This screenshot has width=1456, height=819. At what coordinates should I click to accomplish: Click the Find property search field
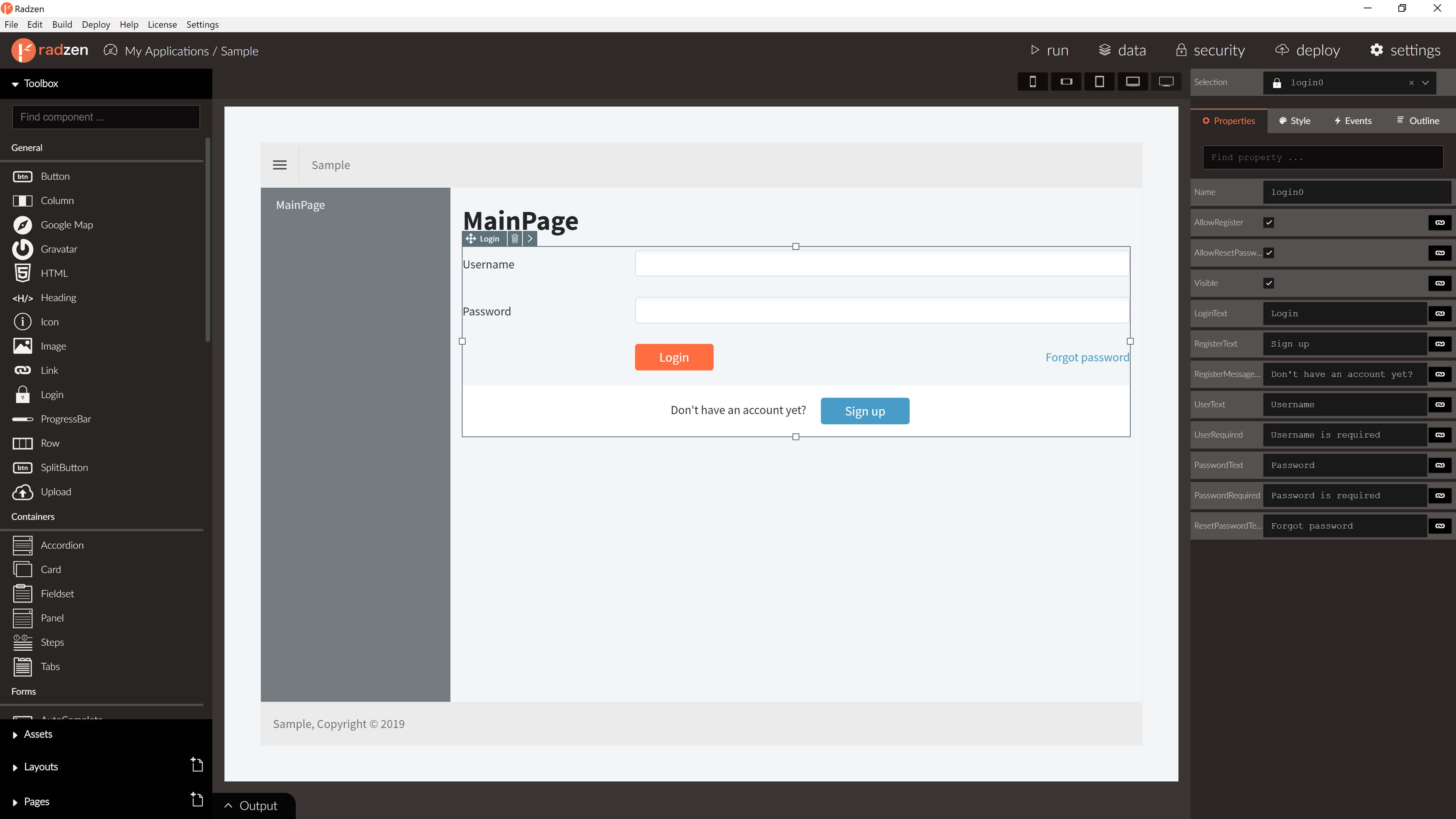1323,158
